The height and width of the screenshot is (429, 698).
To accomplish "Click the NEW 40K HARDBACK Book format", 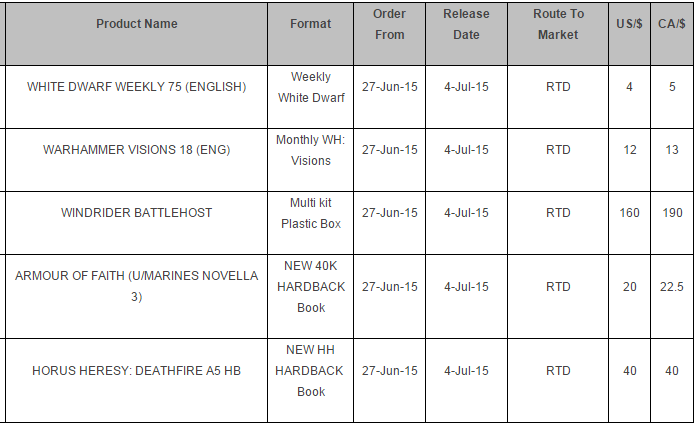I will point(310,287).
